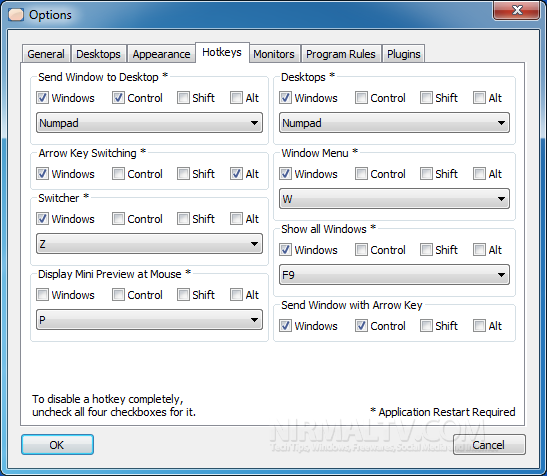
Task: Dismiss dialog with the Cancel button
Action: (489, 445)
